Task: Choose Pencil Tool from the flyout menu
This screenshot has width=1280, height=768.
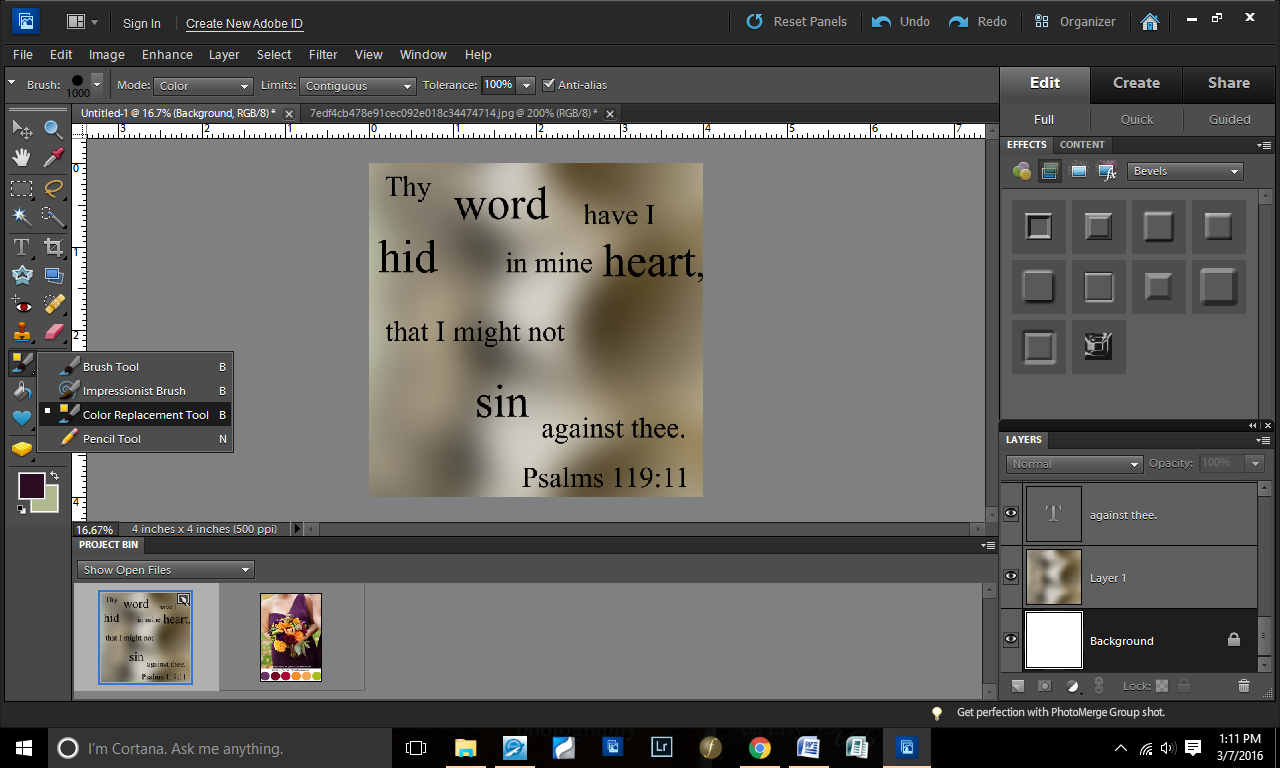Action: pyautogui.click(x=112, y=439)
